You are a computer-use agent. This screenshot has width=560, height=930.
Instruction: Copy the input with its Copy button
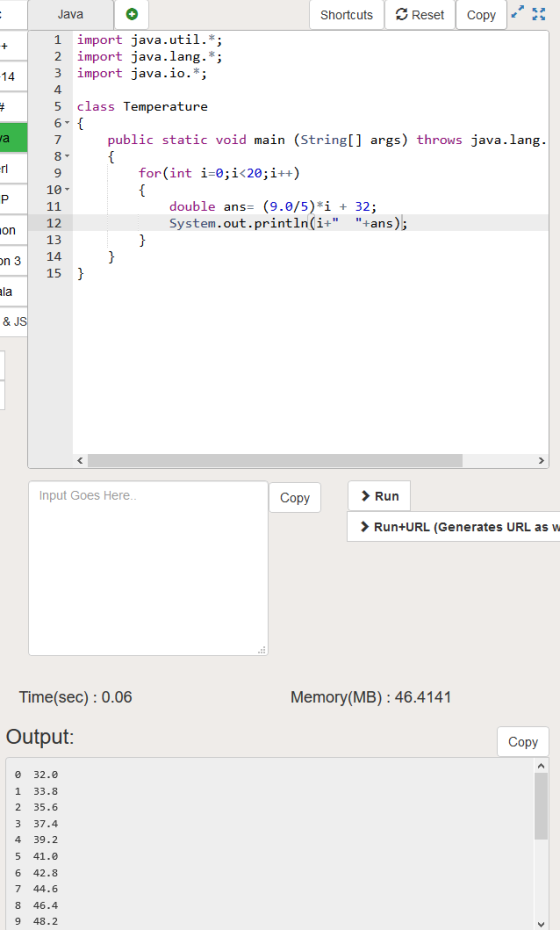pyautogui.click(x=295, y=498)
